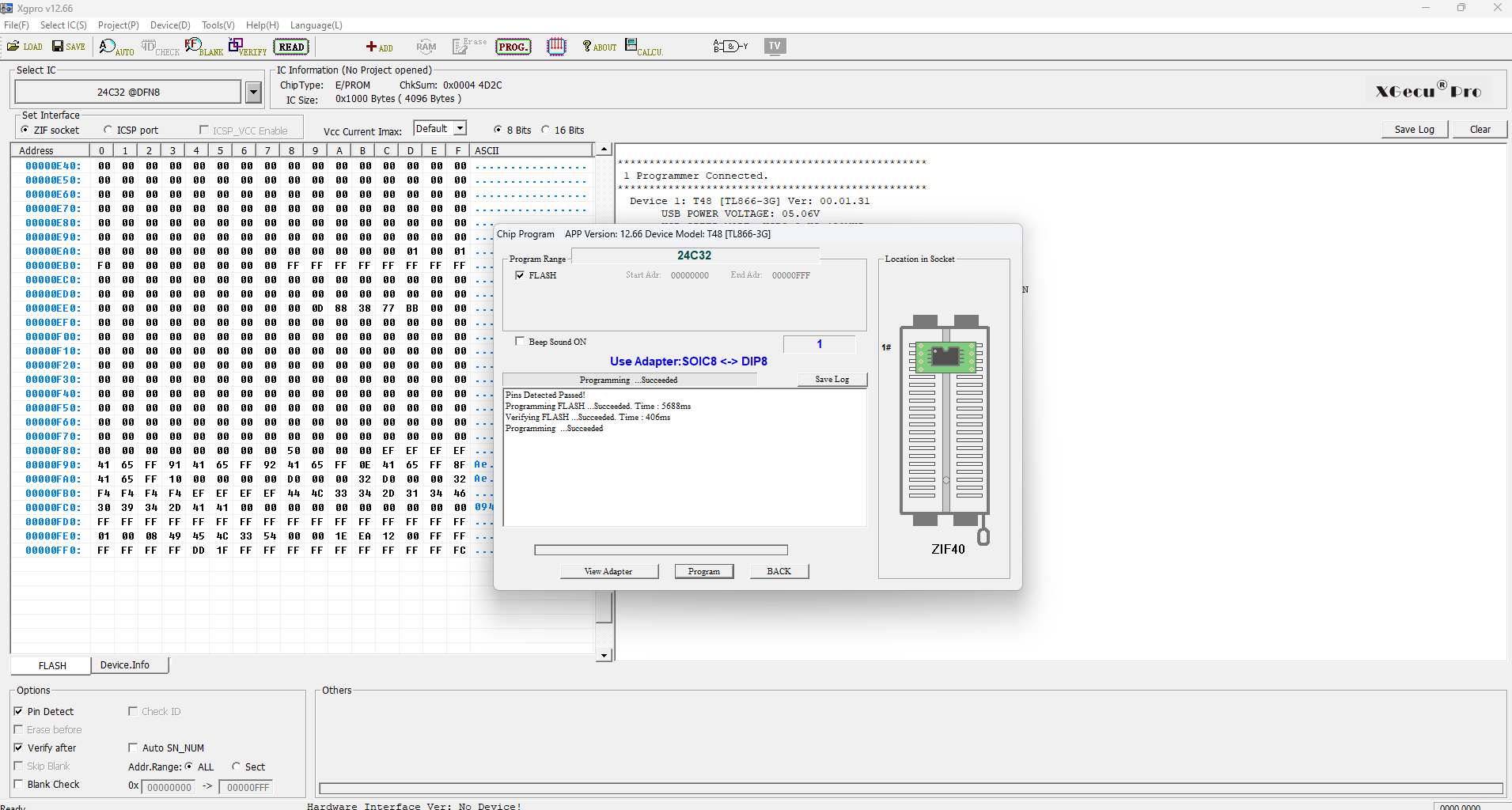Image resolution: width=1512 pixels, height=810 pixels.
Task: Select the 16 Bits radio button
Action: 546,130
